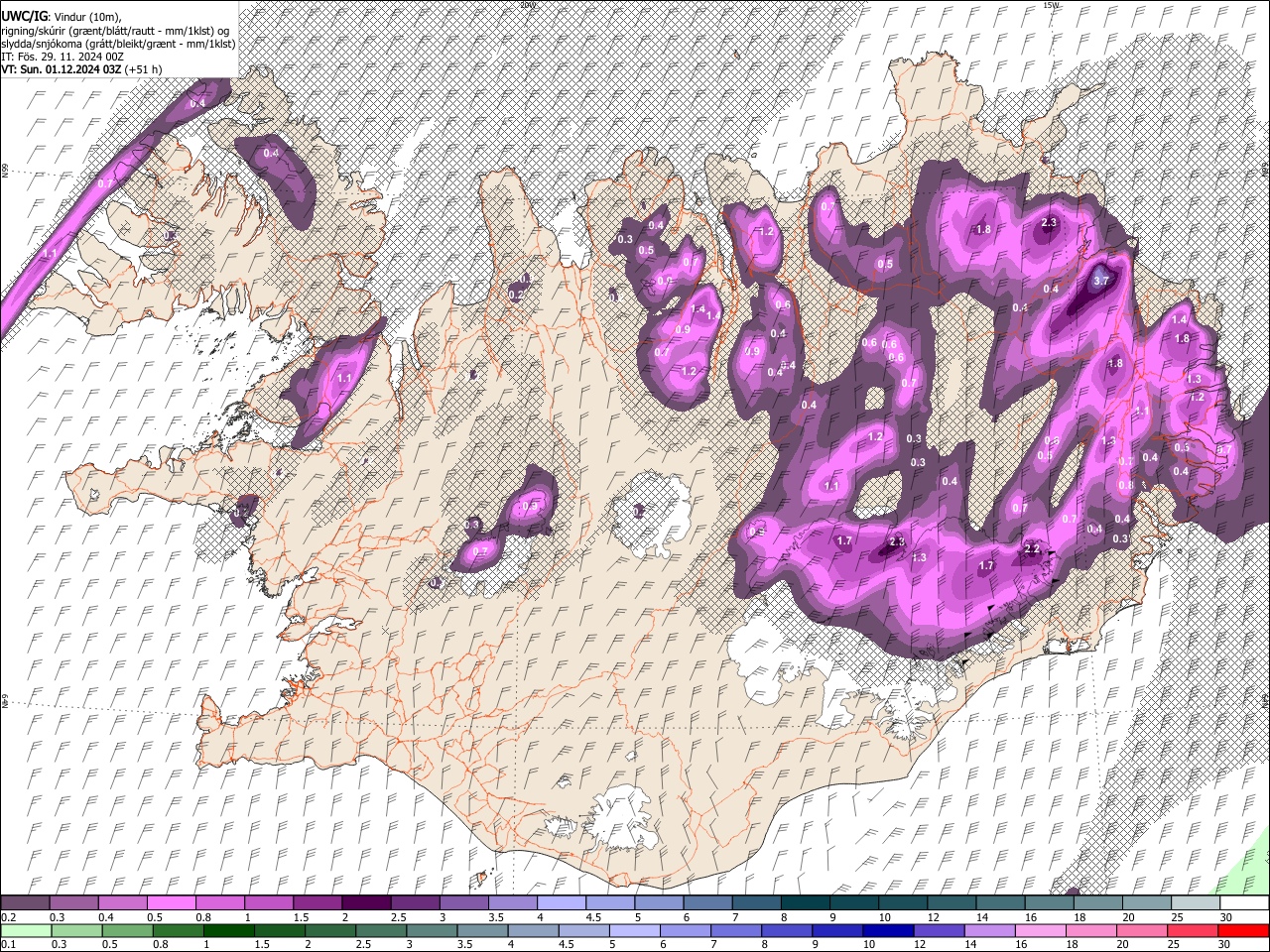Select the rain scale swatch starting at 2.5
1270x952 pixels.
click(x=382, y=930)
